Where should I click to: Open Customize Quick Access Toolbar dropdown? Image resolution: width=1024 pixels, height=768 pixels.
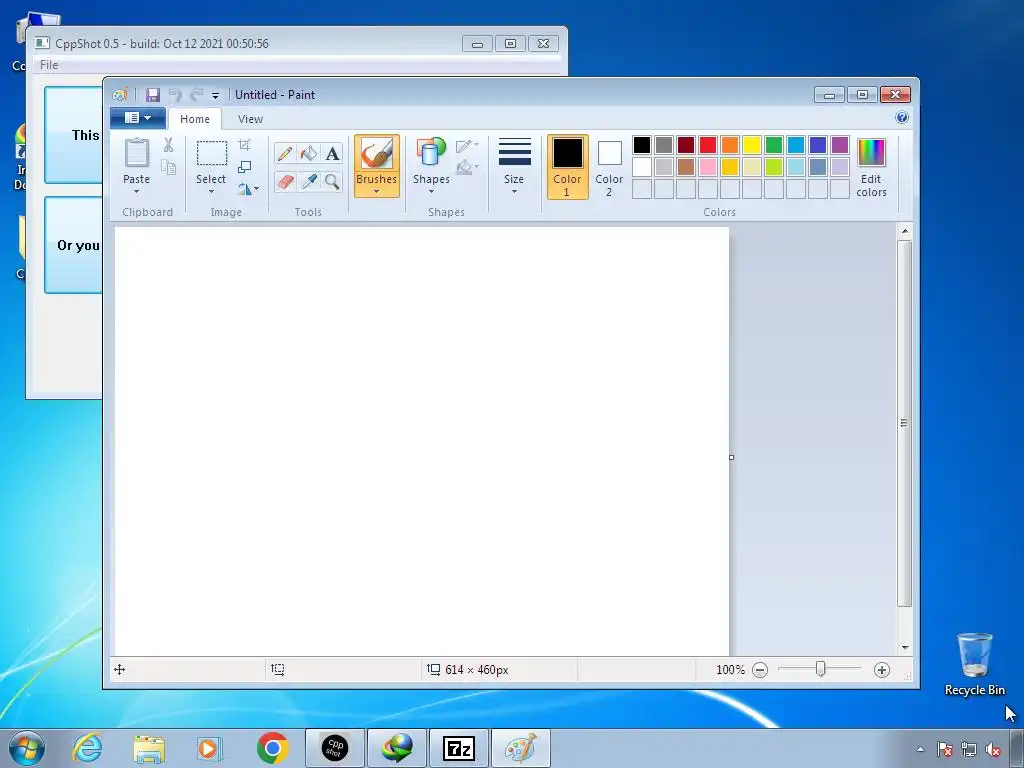pyautogui.click(x=215, y=95)
